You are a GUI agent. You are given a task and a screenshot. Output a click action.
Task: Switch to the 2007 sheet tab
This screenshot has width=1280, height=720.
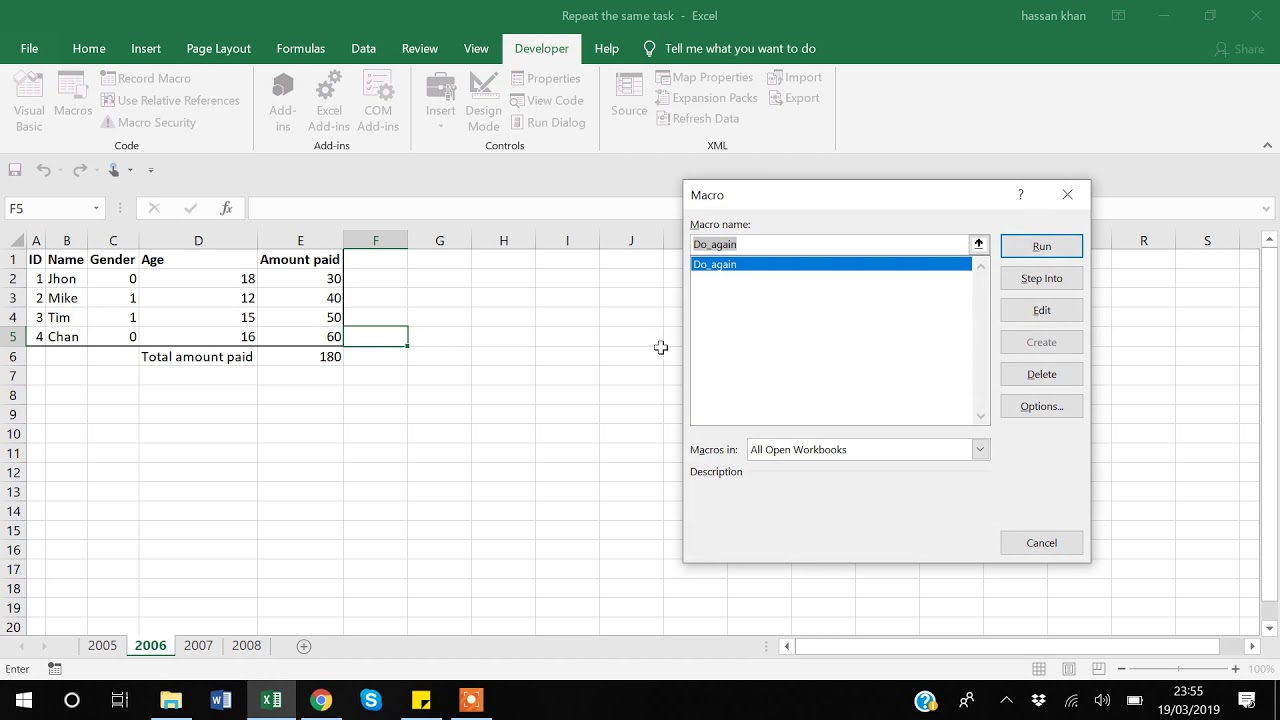click(198, 646)
